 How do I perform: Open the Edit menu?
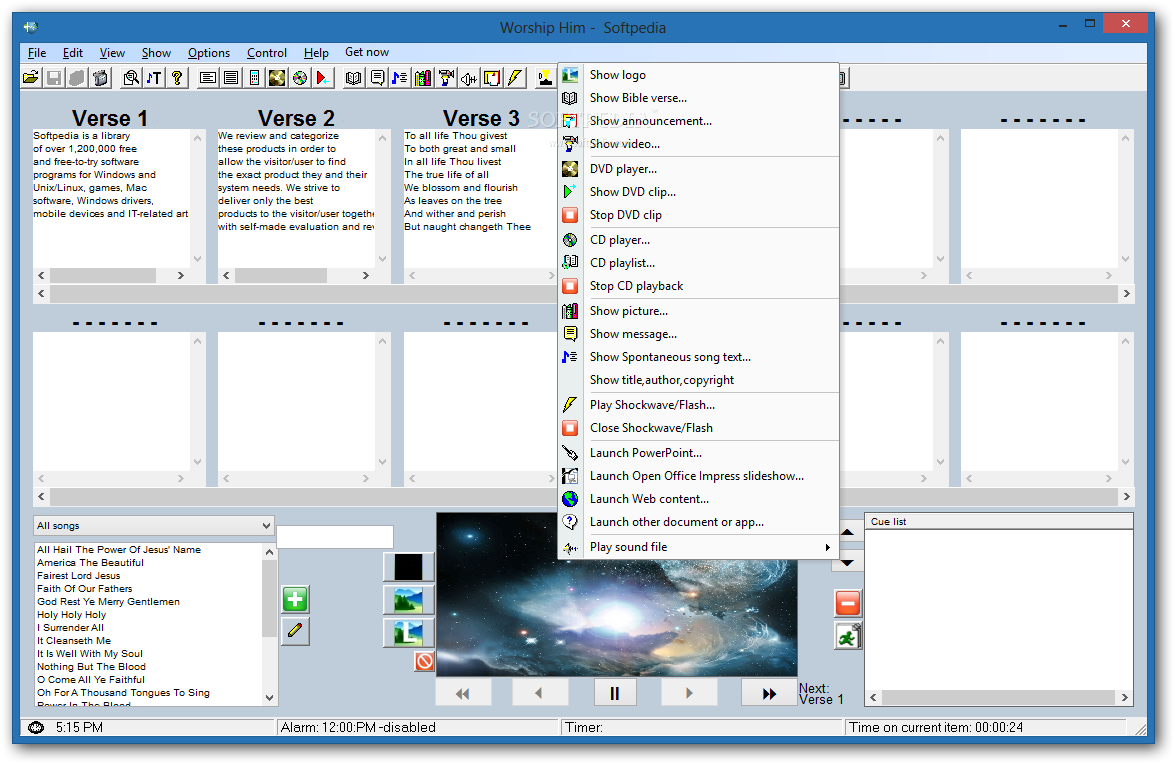coord(73,52)
